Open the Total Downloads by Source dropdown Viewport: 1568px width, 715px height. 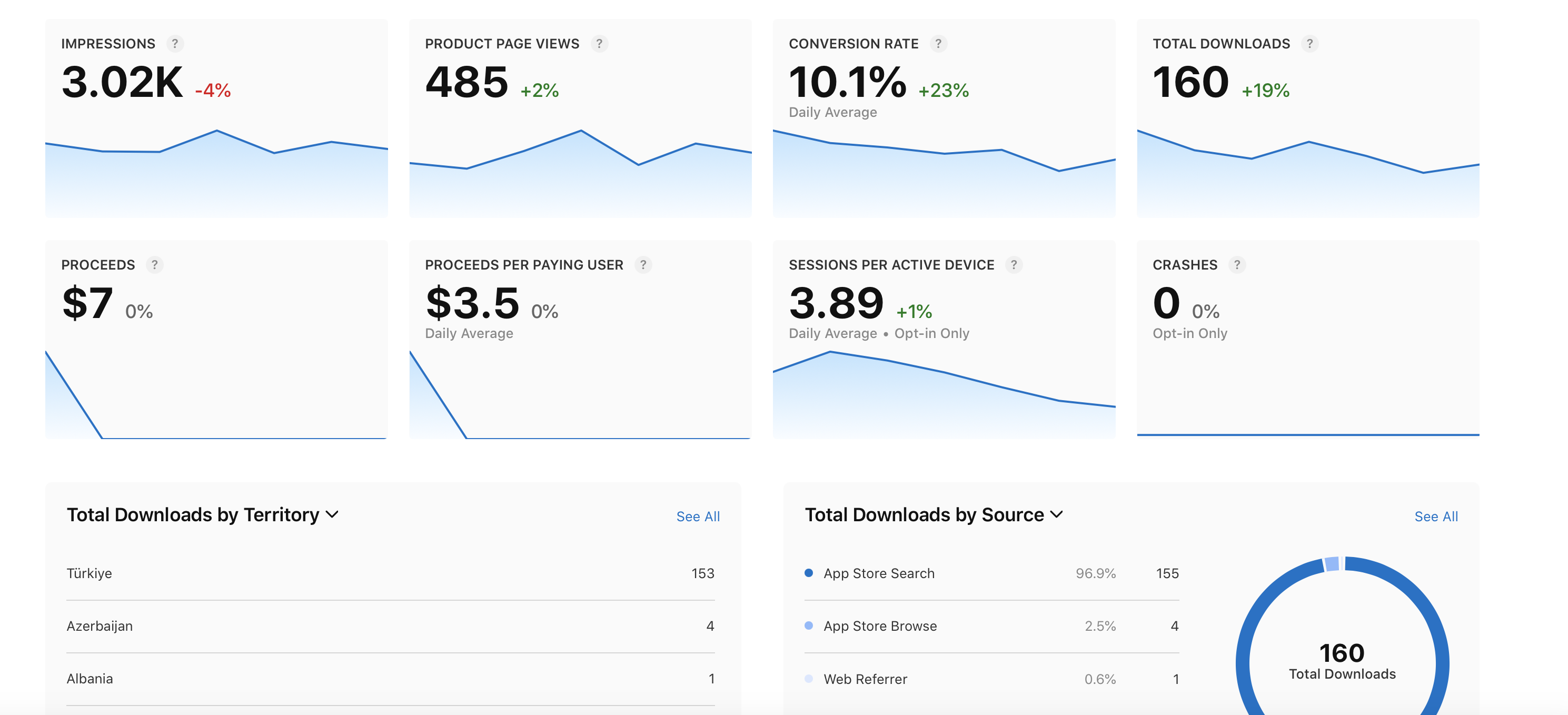(x=934, y=515)
